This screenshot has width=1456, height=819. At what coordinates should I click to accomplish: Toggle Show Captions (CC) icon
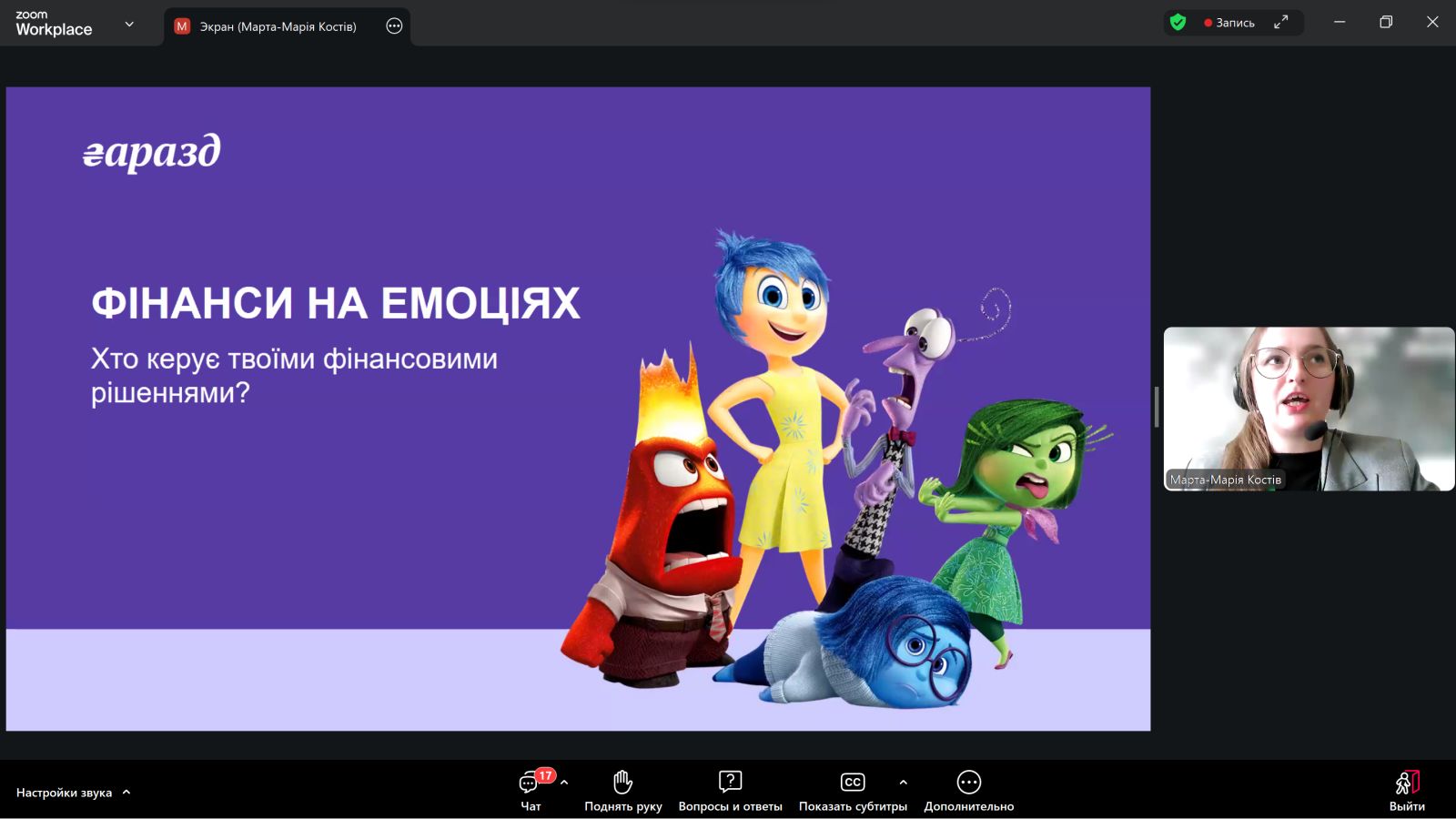tap(853, 782)
